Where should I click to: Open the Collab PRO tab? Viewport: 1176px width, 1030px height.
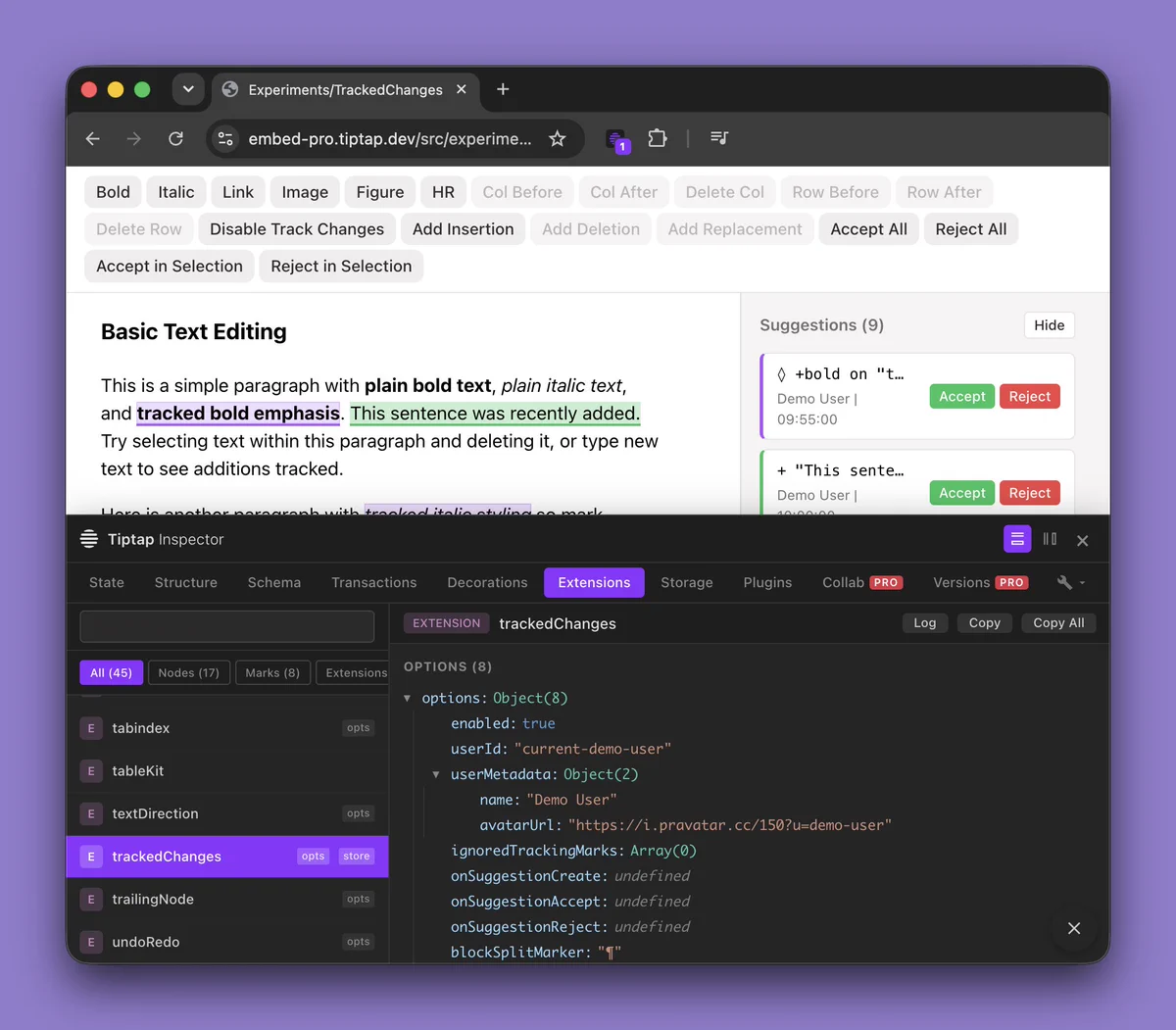[862, 582]
